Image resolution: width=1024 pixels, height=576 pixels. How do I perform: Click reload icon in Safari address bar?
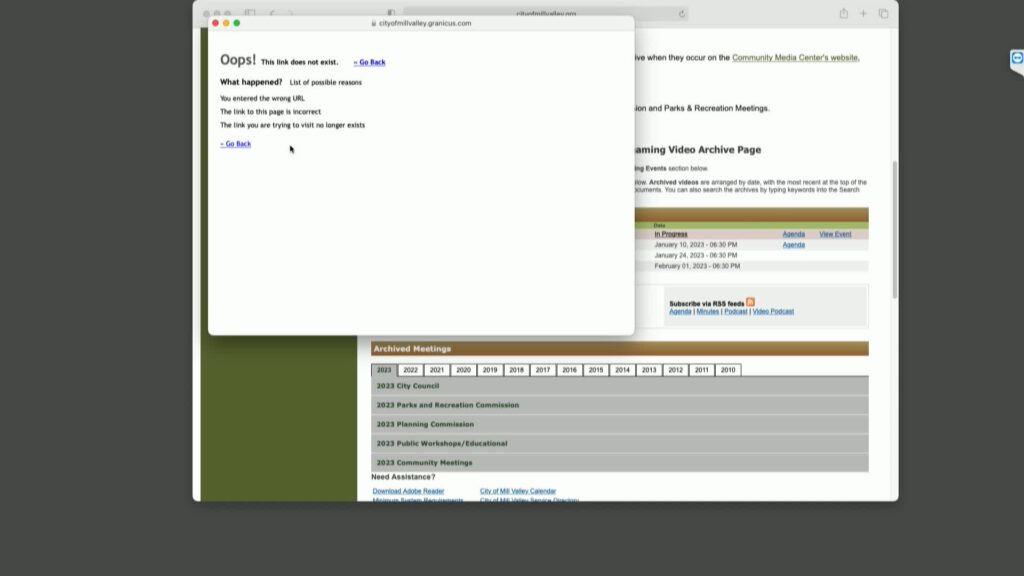pyautogui.click(x=682, y=14)
